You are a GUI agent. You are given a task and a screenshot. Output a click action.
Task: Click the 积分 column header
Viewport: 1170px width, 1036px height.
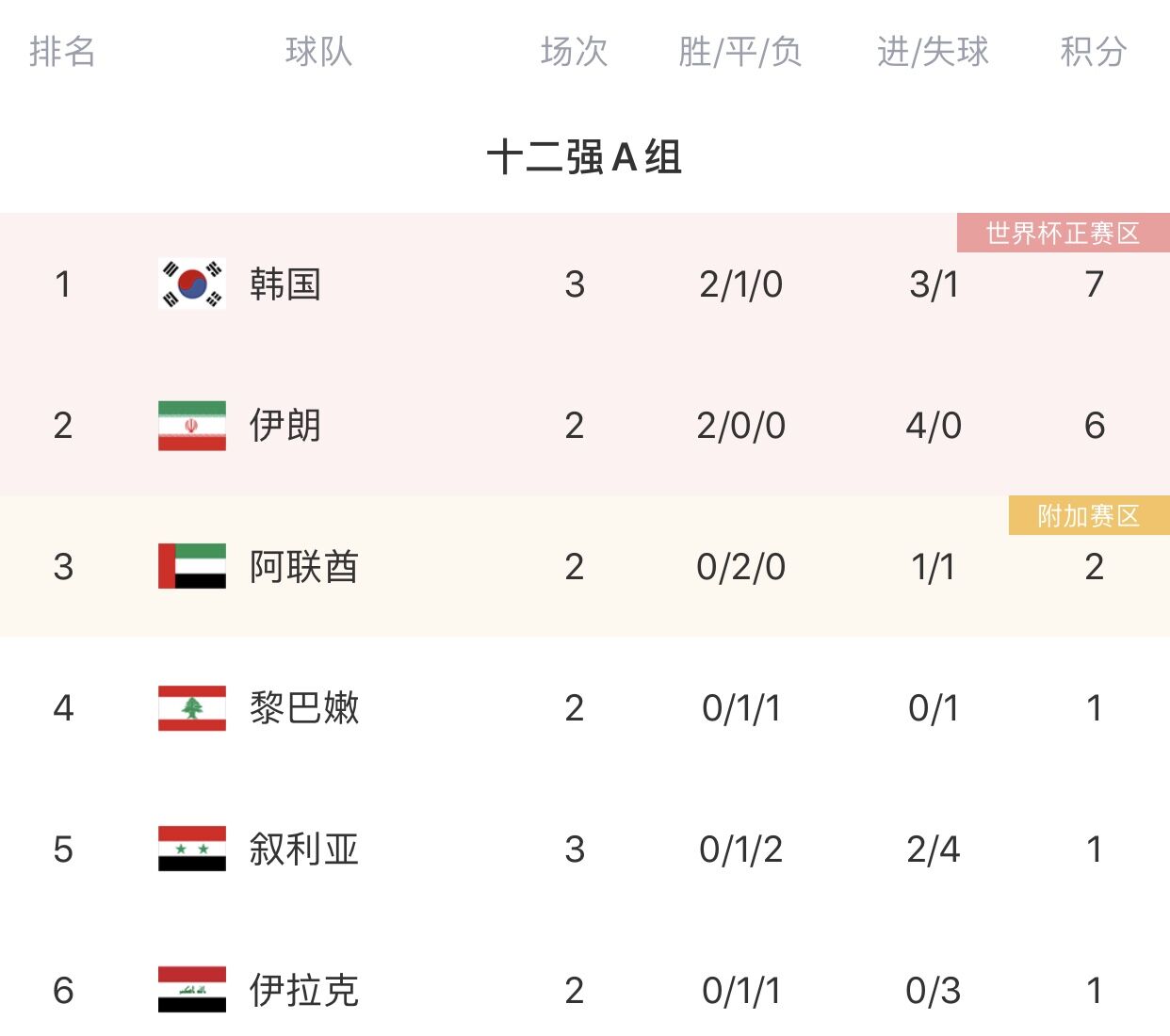click(1093, 52)
